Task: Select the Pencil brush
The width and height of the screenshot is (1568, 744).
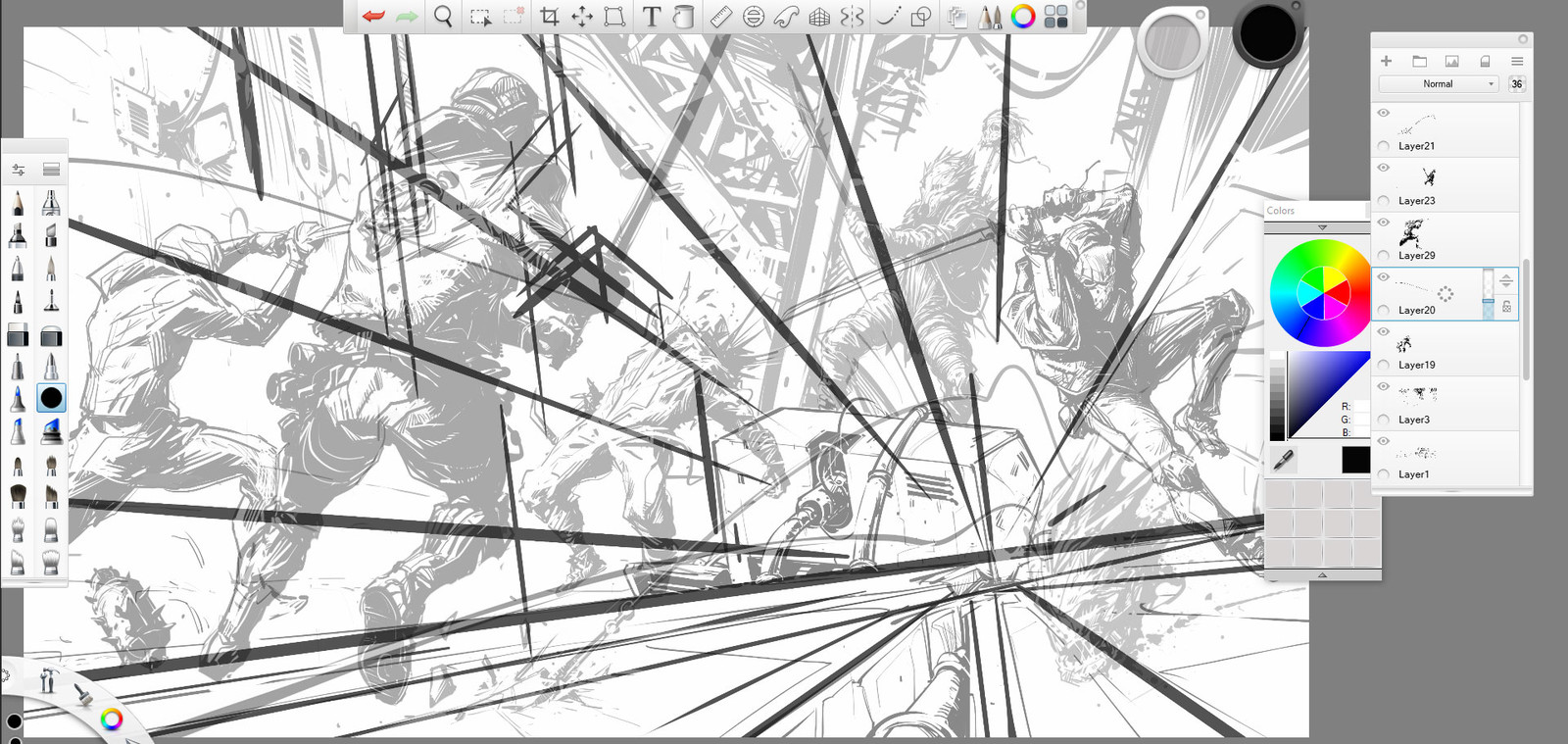Action: (x=18, y=203)
